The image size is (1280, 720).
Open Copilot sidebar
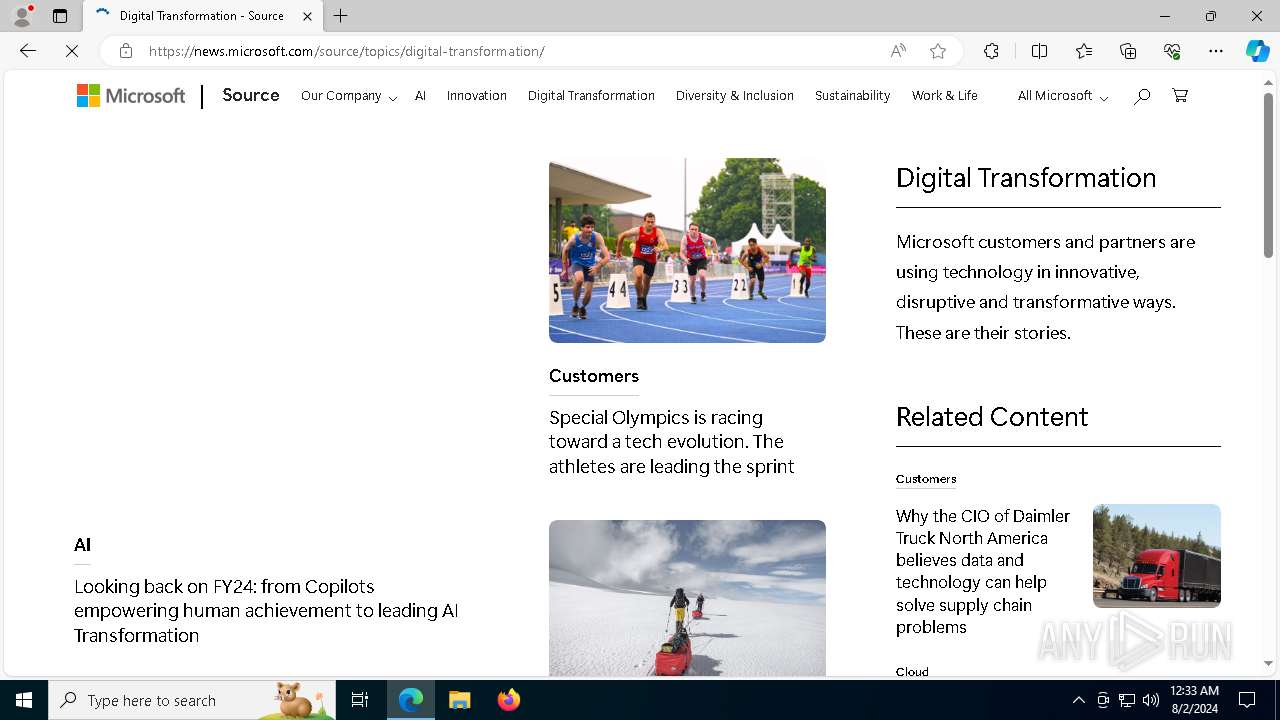[1257, 51]
